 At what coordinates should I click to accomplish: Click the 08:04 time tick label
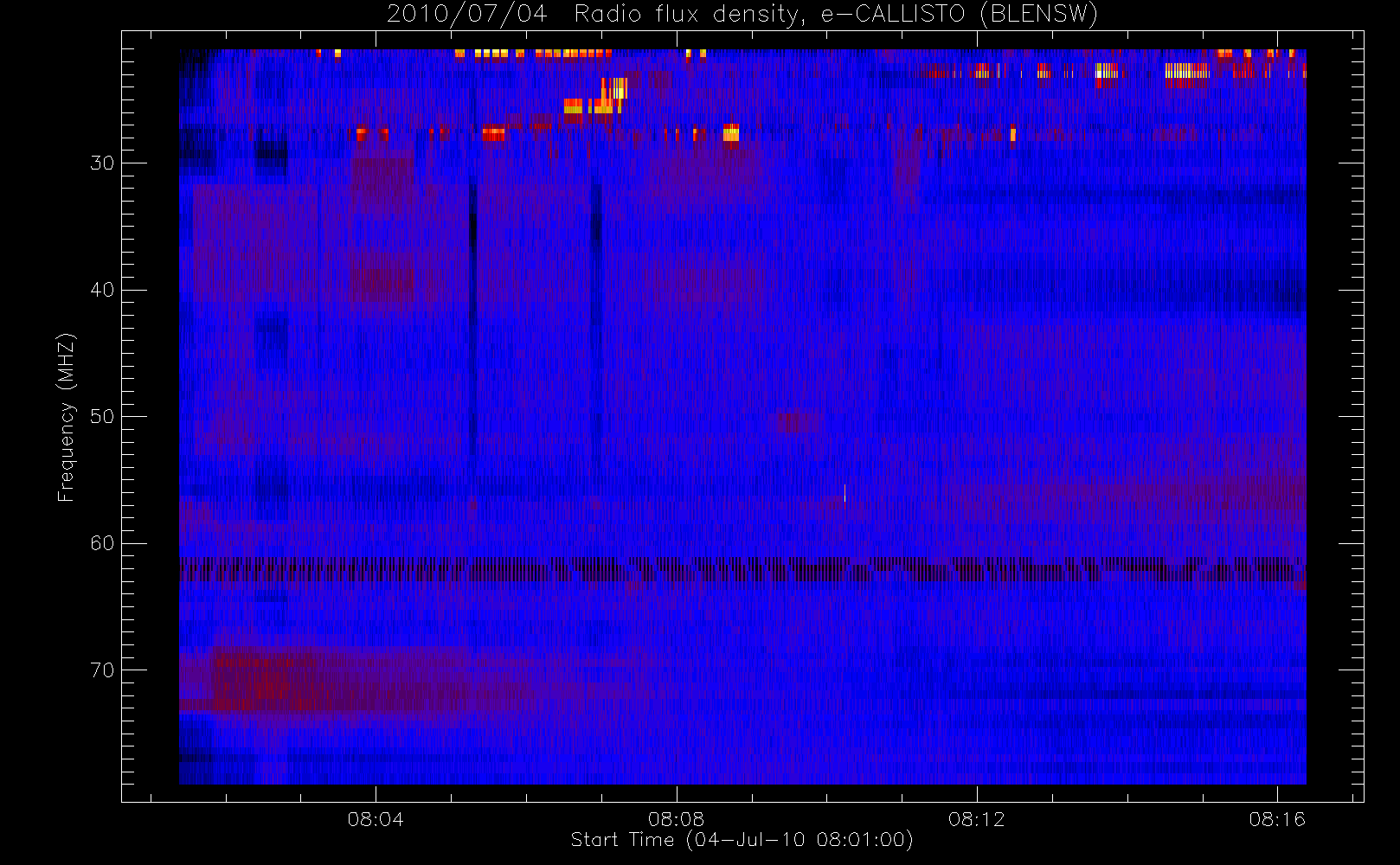tap(376, 819)
